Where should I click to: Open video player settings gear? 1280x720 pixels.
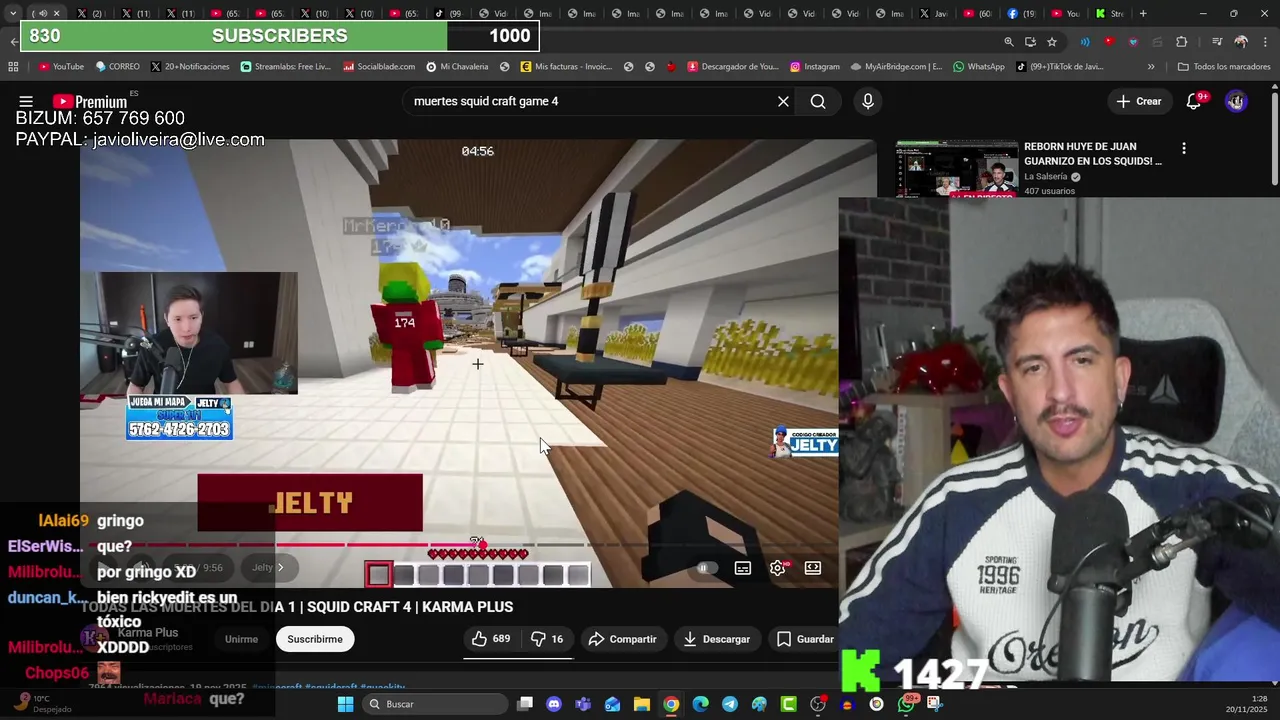click(777, 568)
